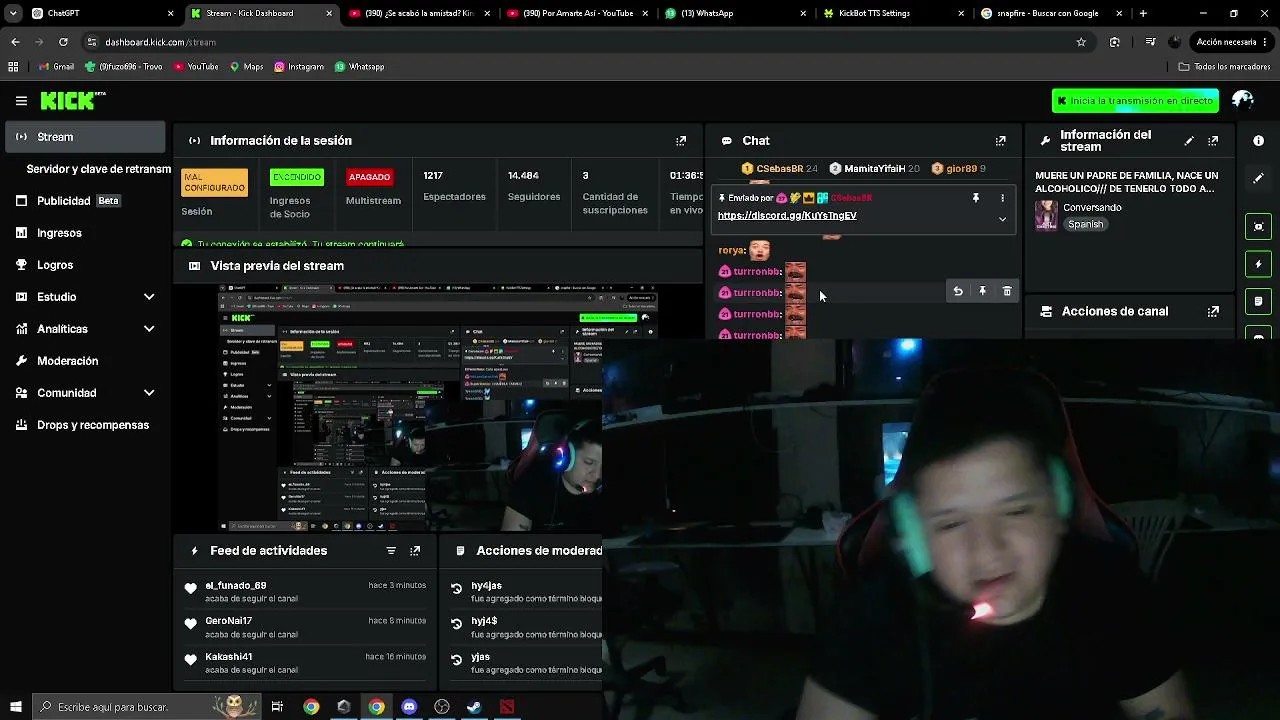
Task: Click the Conversando category thumbnail
Action: 1046,215
